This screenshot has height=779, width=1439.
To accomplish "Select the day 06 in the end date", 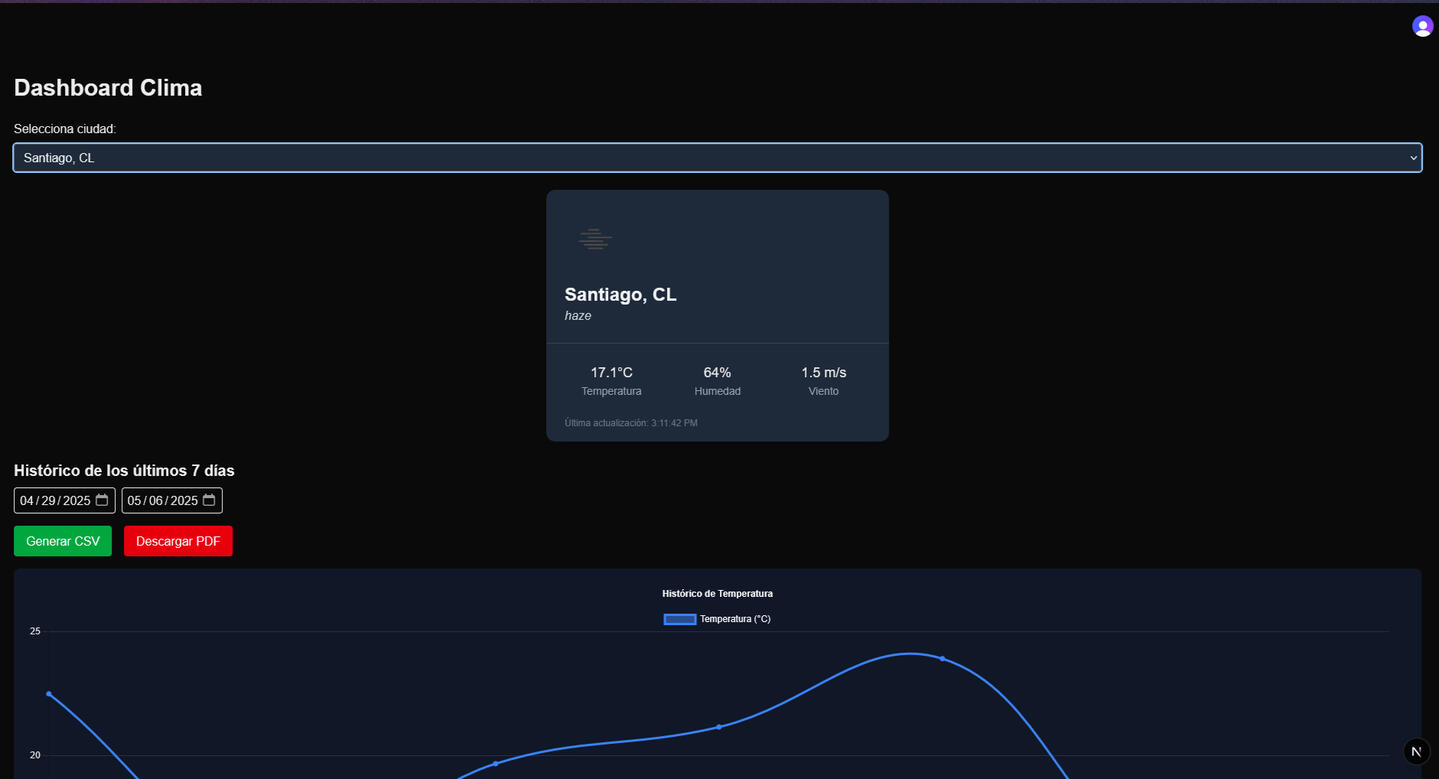I will tap(155, 501).
